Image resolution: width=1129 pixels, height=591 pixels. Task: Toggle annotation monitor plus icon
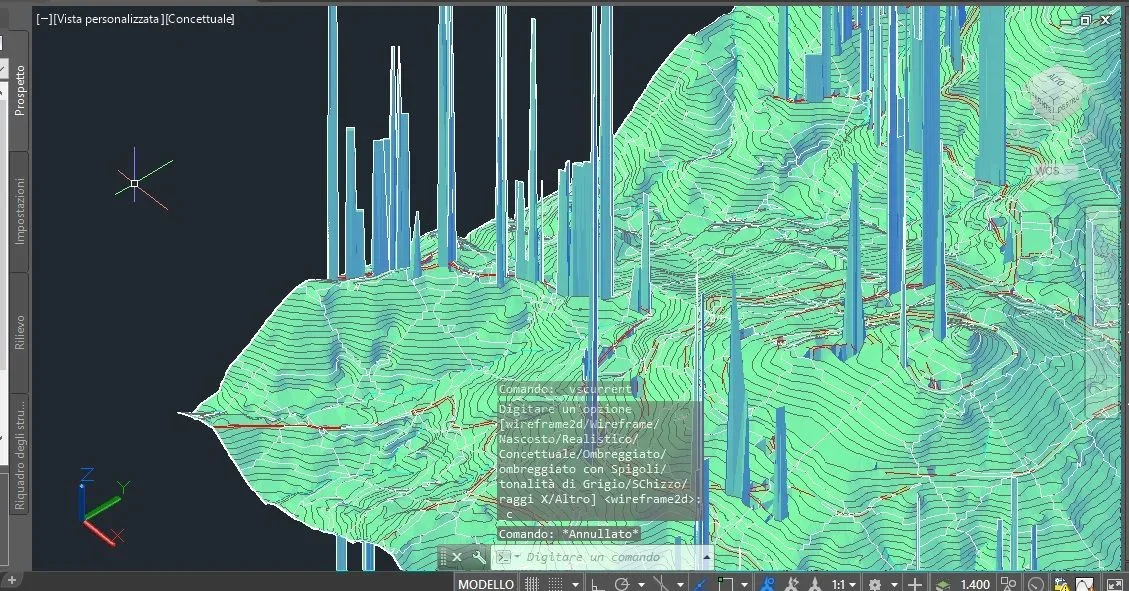(x=914, y=584)
